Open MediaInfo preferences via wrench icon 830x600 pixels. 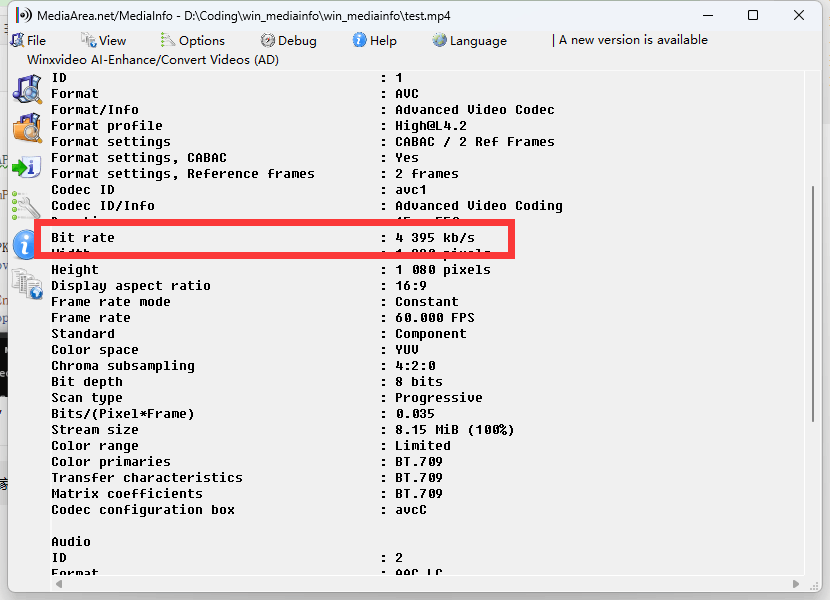click(27, 204)
